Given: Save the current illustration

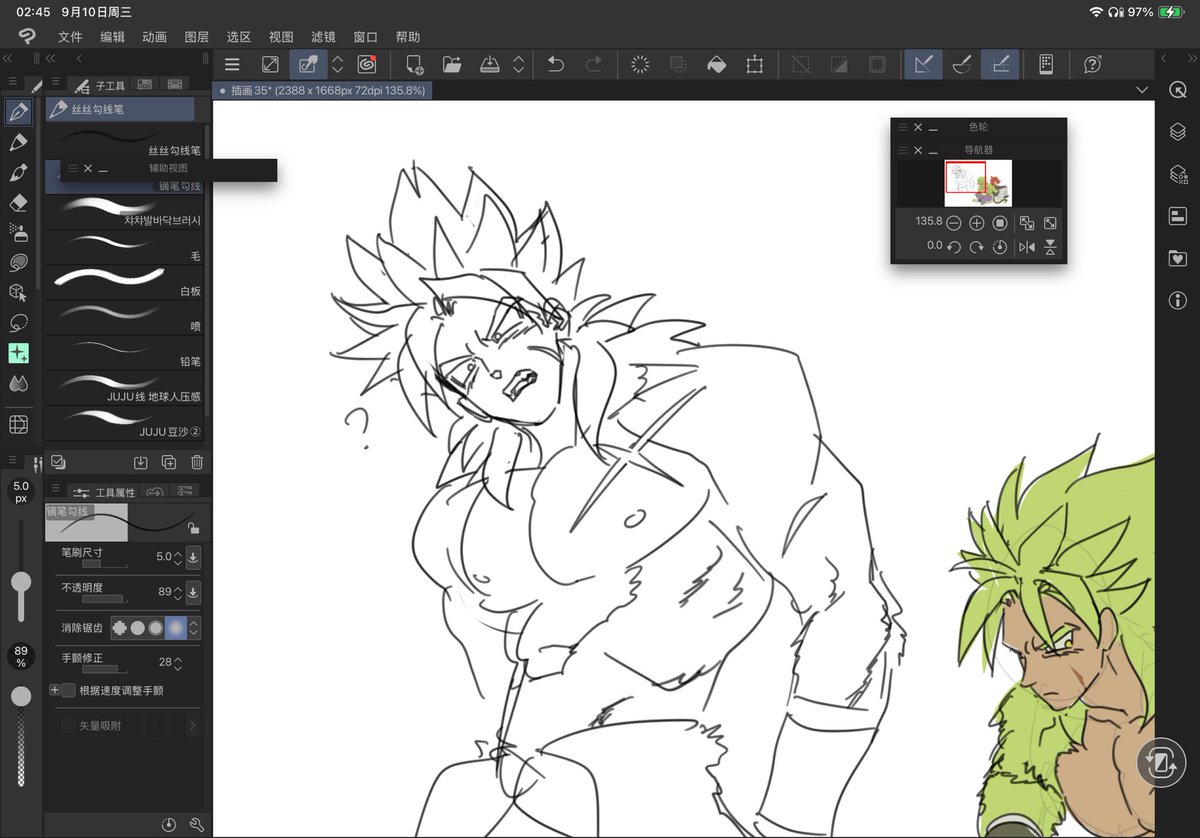Looking at the screenshot, I should pos(490,64).
